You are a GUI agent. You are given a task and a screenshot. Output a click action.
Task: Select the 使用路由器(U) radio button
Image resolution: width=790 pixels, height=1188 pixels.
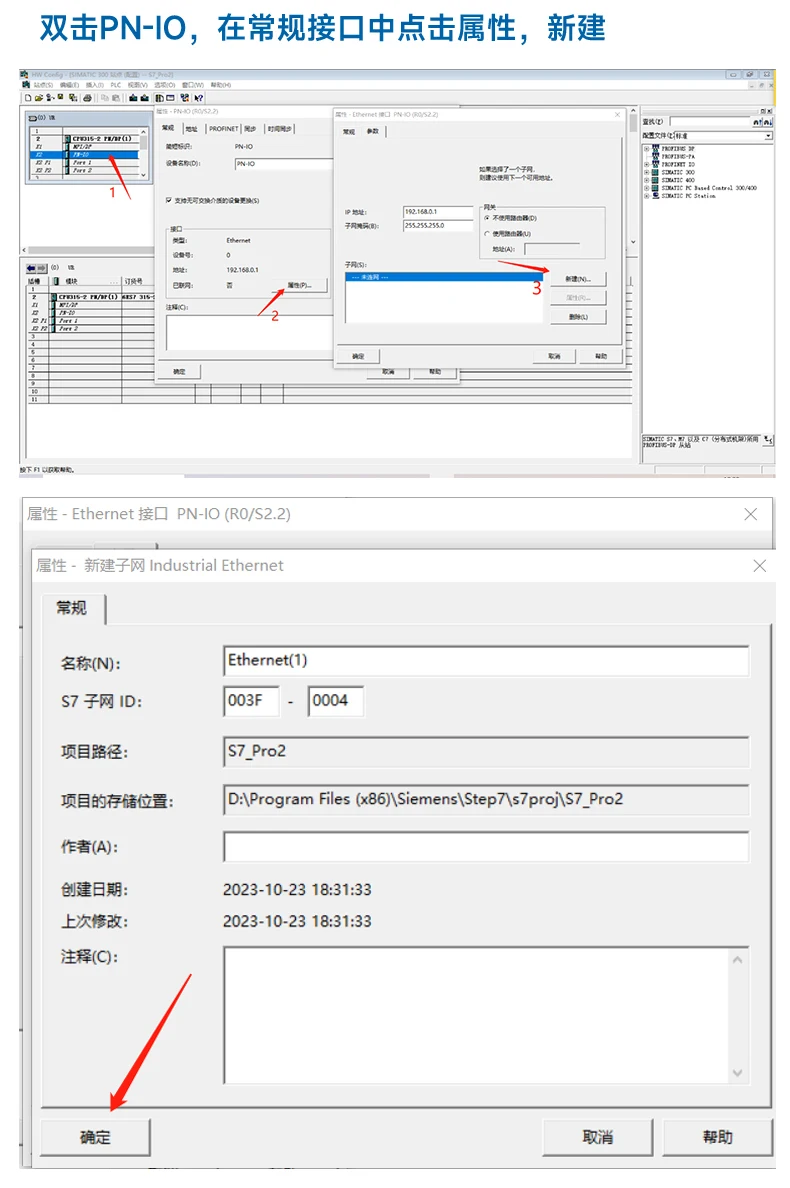point(487,233)
